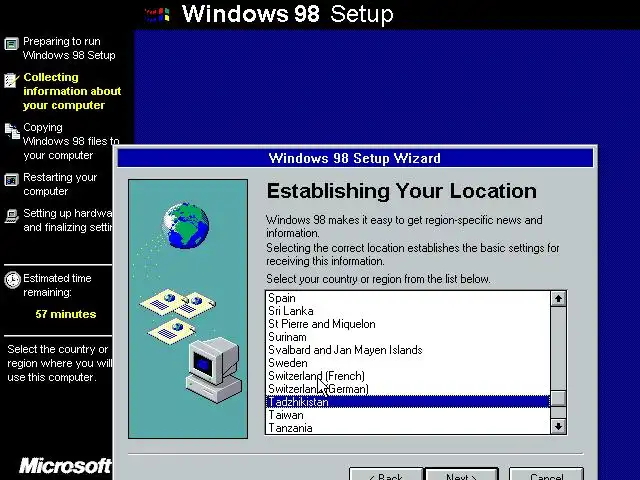
Task: Select St Pierre and Miquelon
Action: click(x=407, y=324)
